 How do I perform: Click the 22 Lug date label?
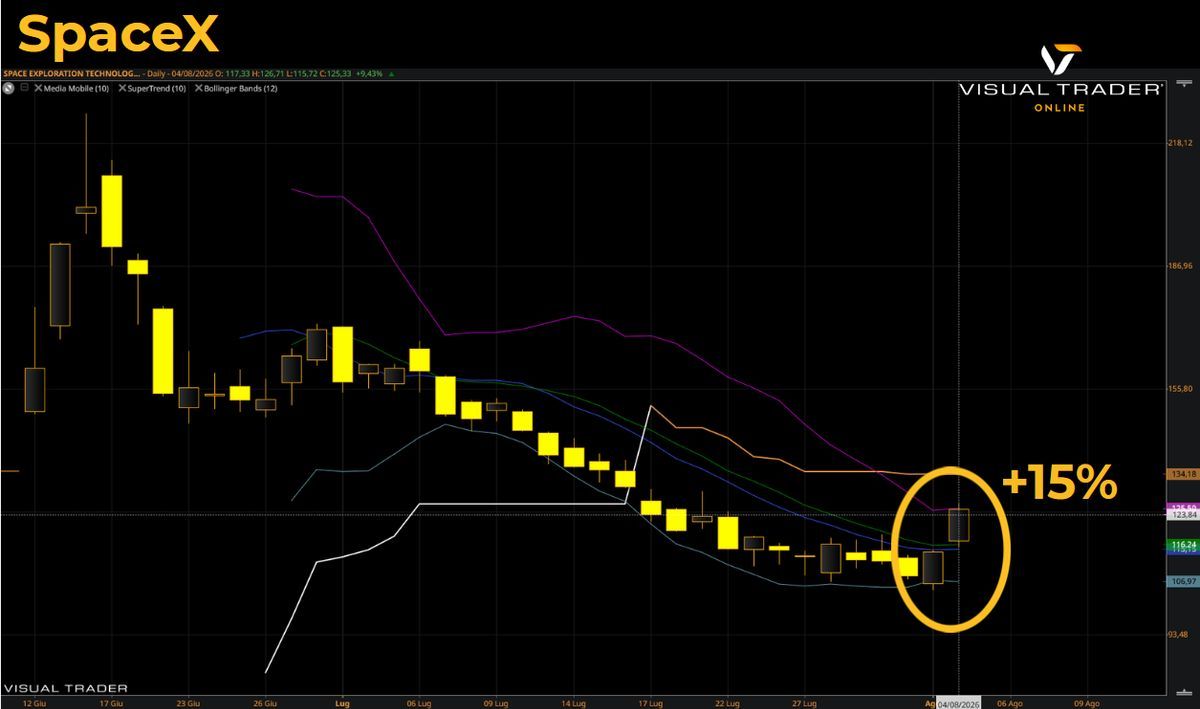[x=726, y=702]
